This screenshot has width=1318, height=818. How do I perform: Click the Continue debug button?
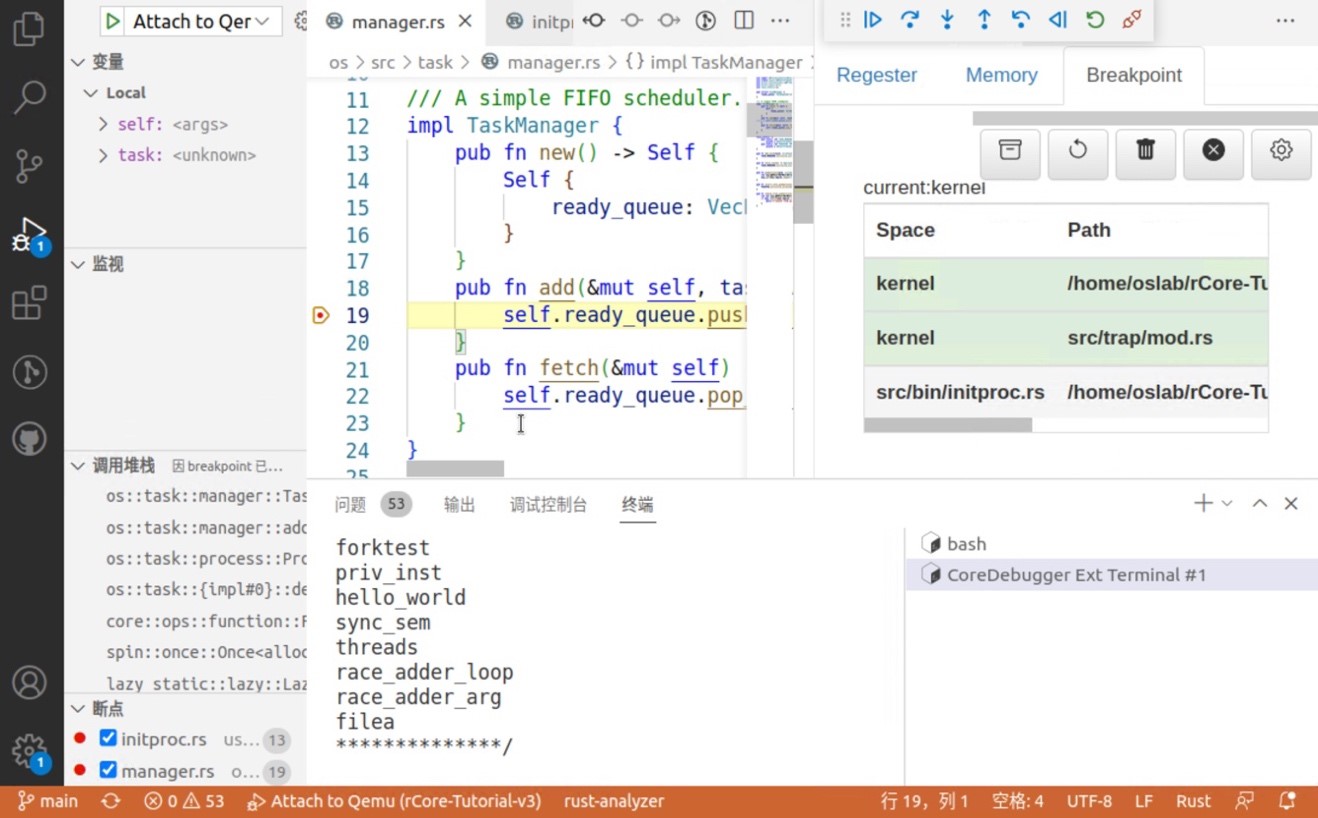point(873,20)
